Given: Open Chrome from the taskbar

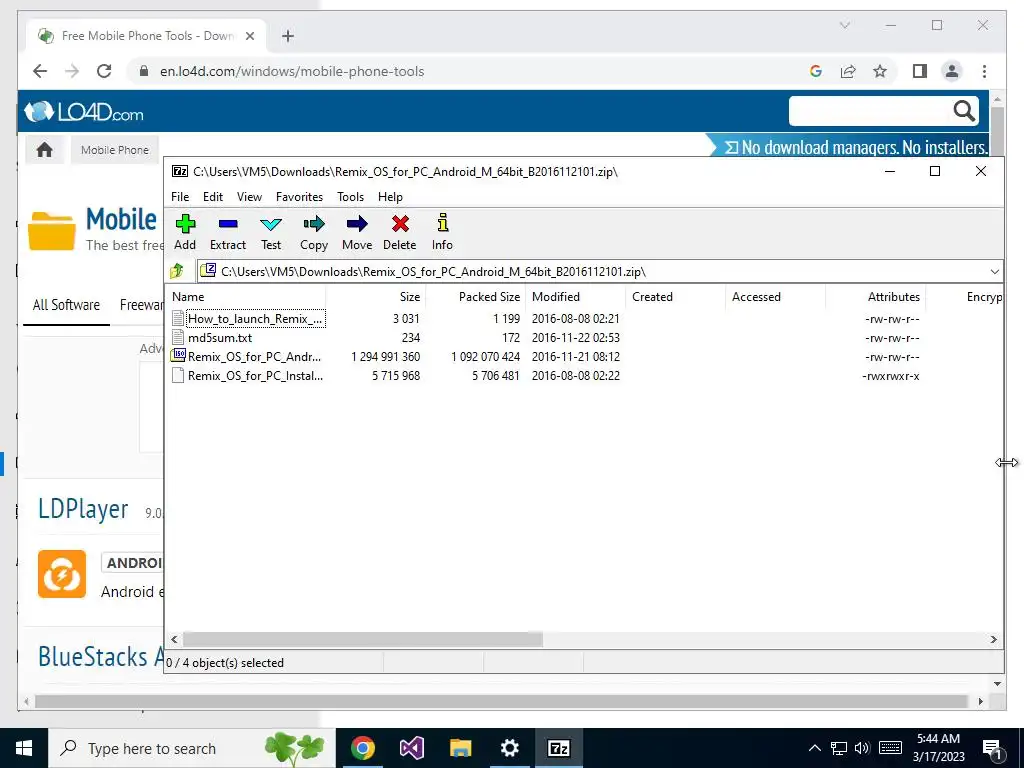Looking at the screenshot, I should pos(362,748).
